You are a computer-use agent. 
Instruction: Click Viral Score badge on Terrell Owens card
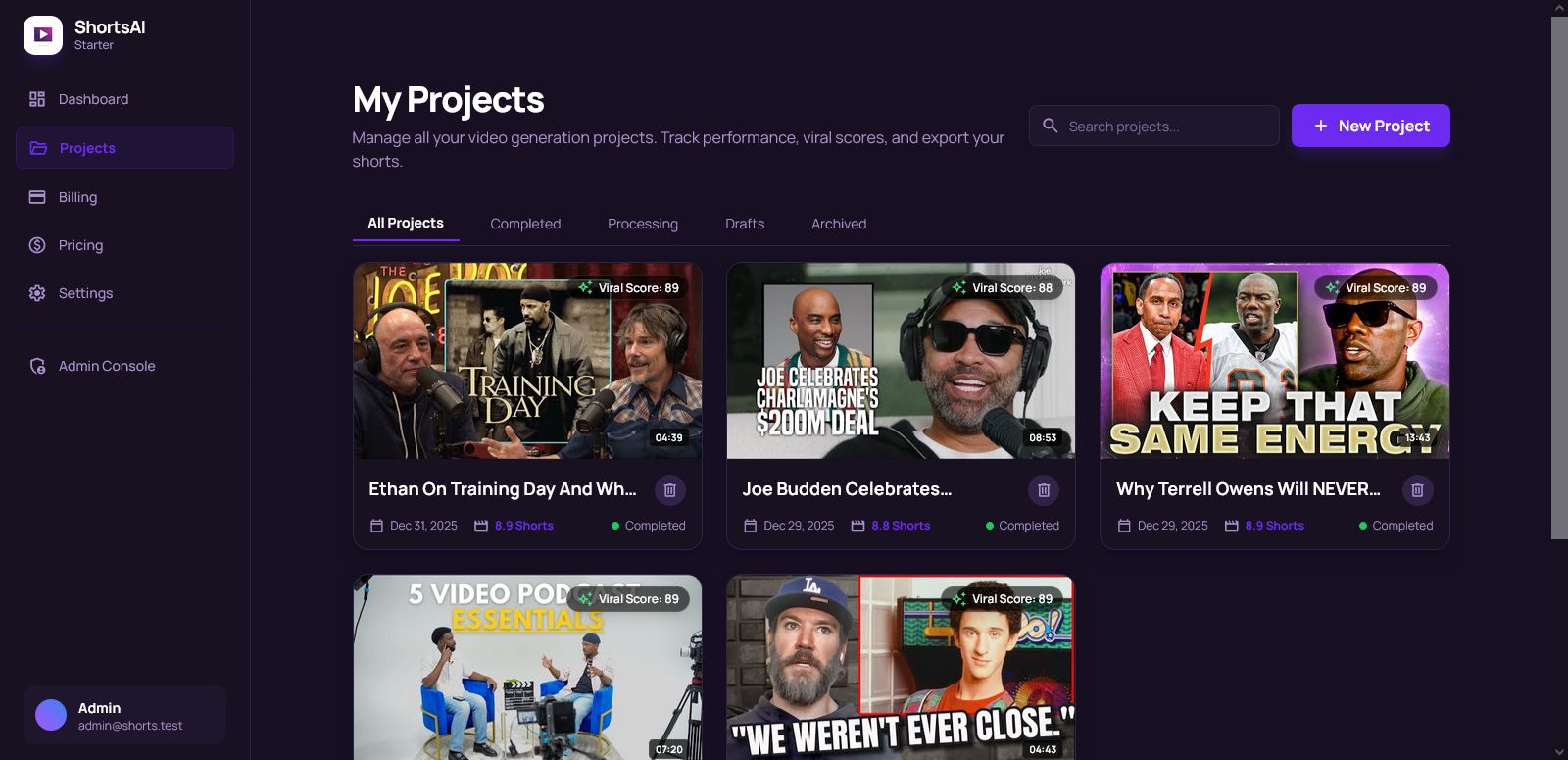pos(1376,288)
